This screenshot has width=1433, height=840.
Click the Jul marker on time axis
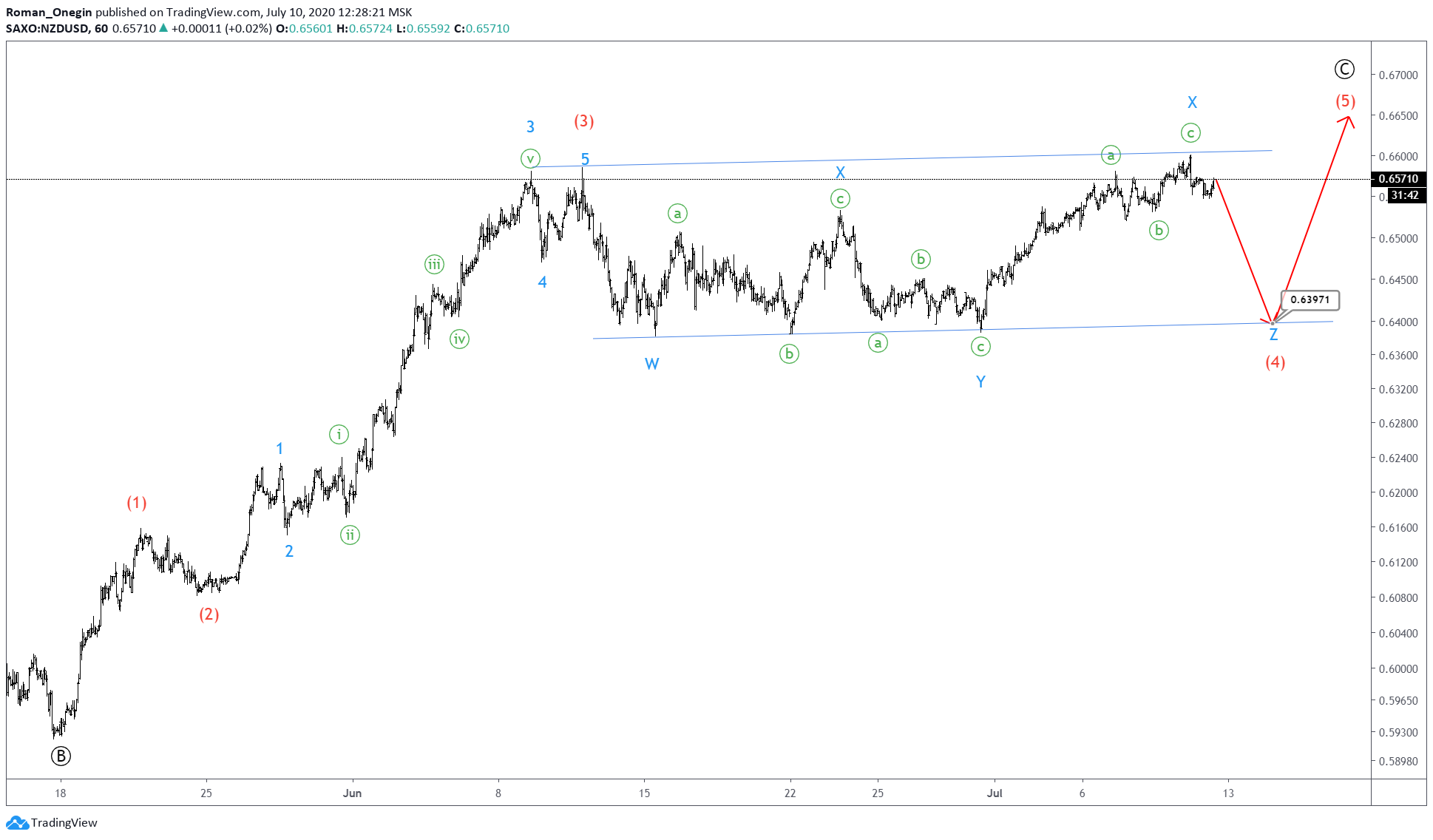995,793
